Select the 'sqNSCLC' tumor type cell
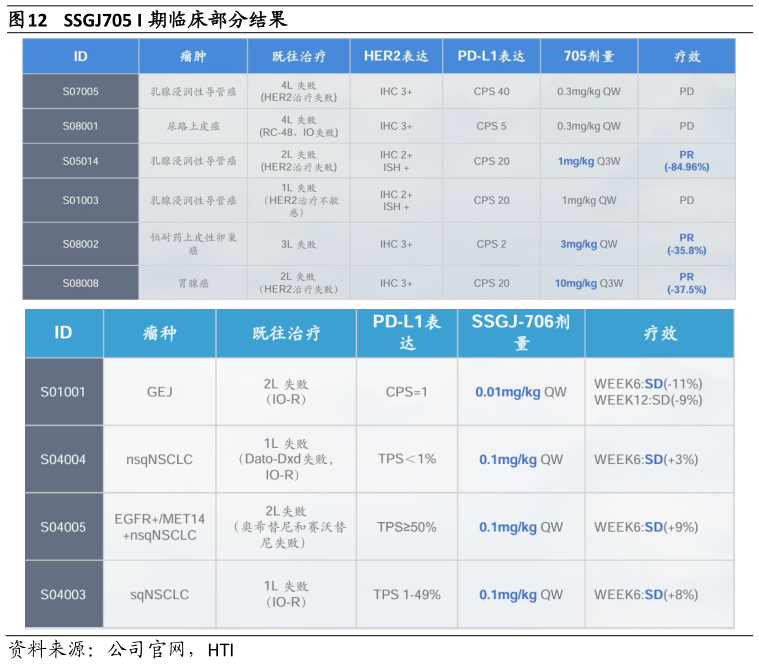 (x=159, y=594)
